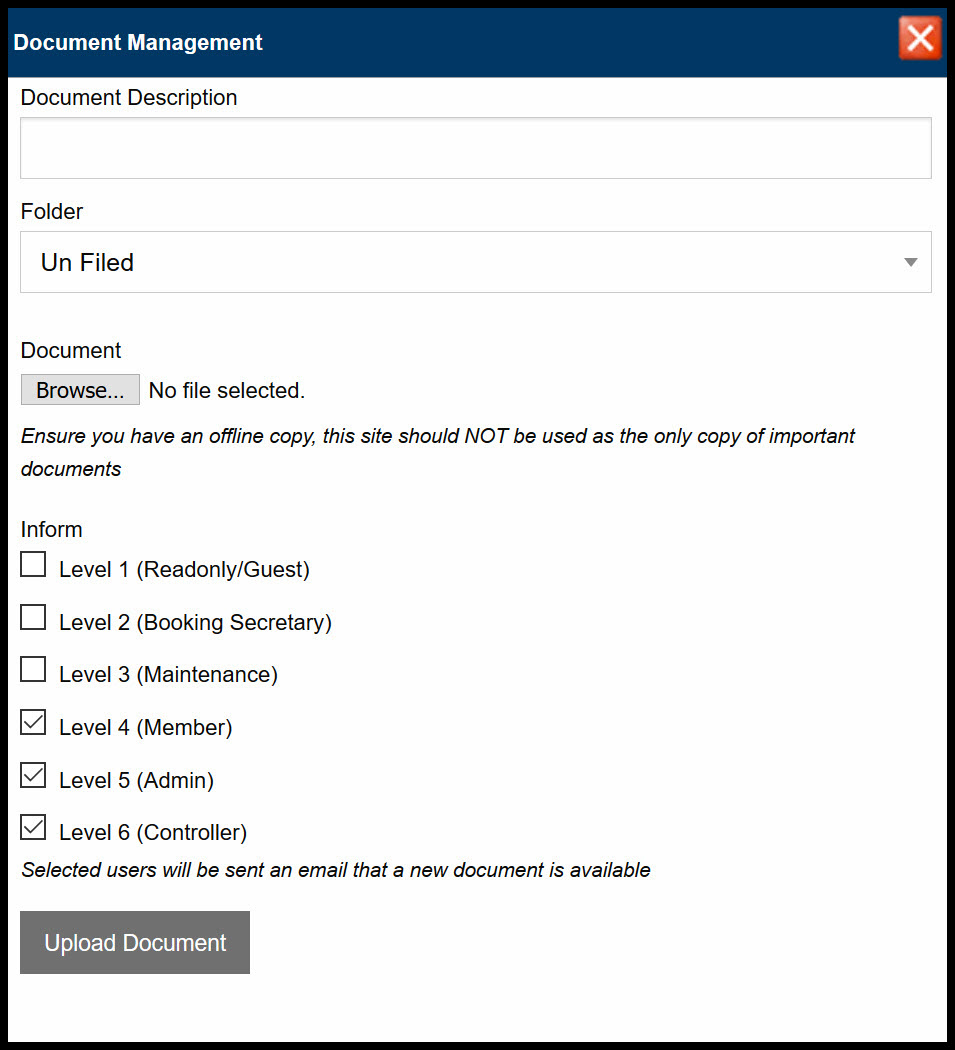
Task: Open the Folder combo box showing Un Filed
Action: (x=475, y=262)
